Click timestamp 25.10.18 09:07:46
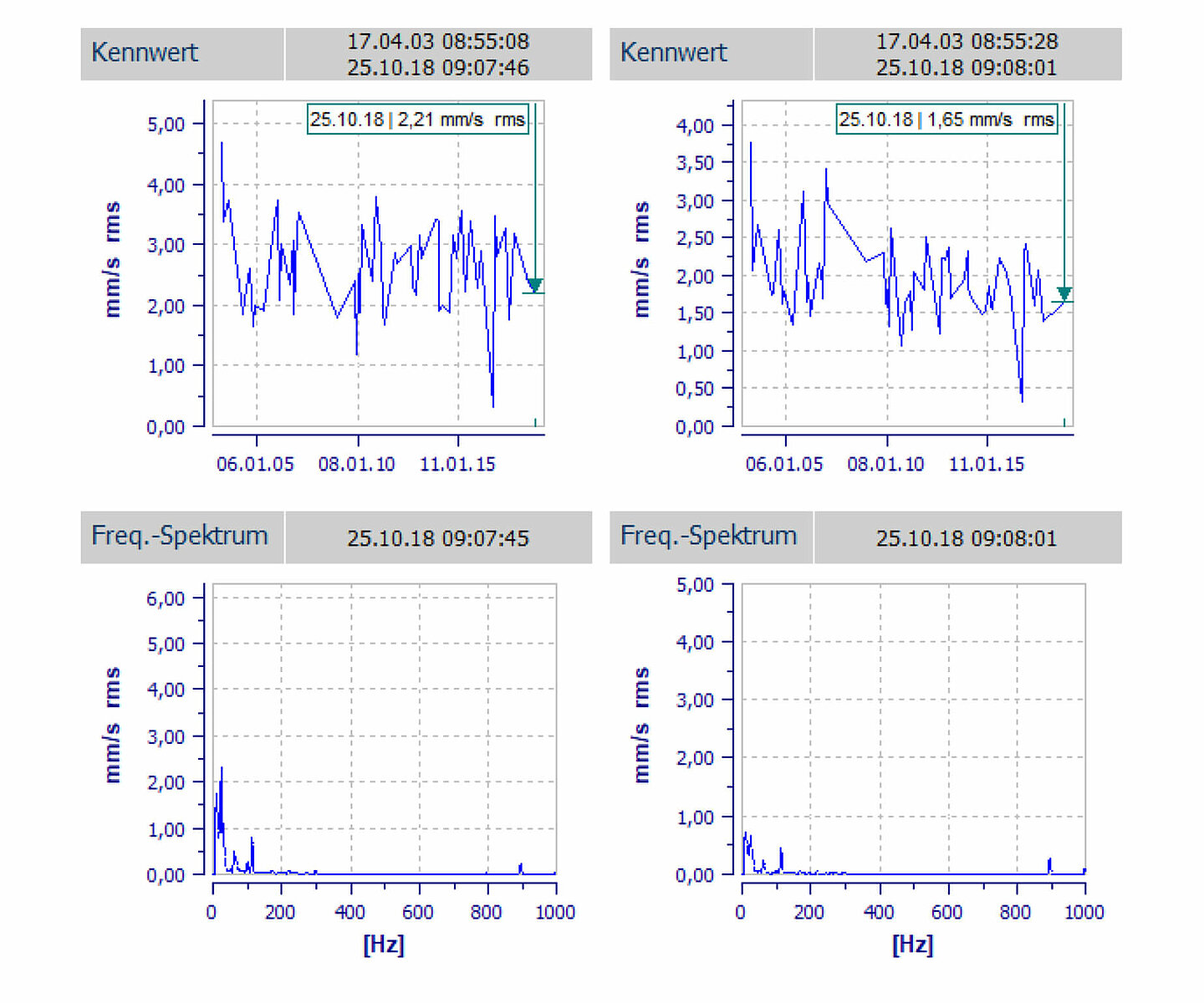1204x1003 pixels. point(438,68)
